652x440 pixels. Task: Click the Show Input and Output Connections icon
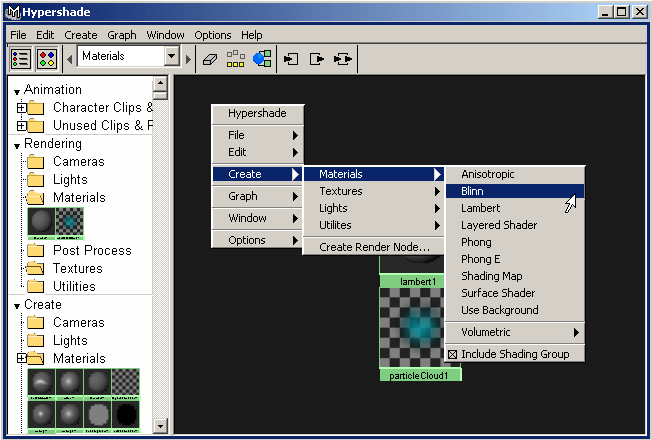click(x=343, y=59)
